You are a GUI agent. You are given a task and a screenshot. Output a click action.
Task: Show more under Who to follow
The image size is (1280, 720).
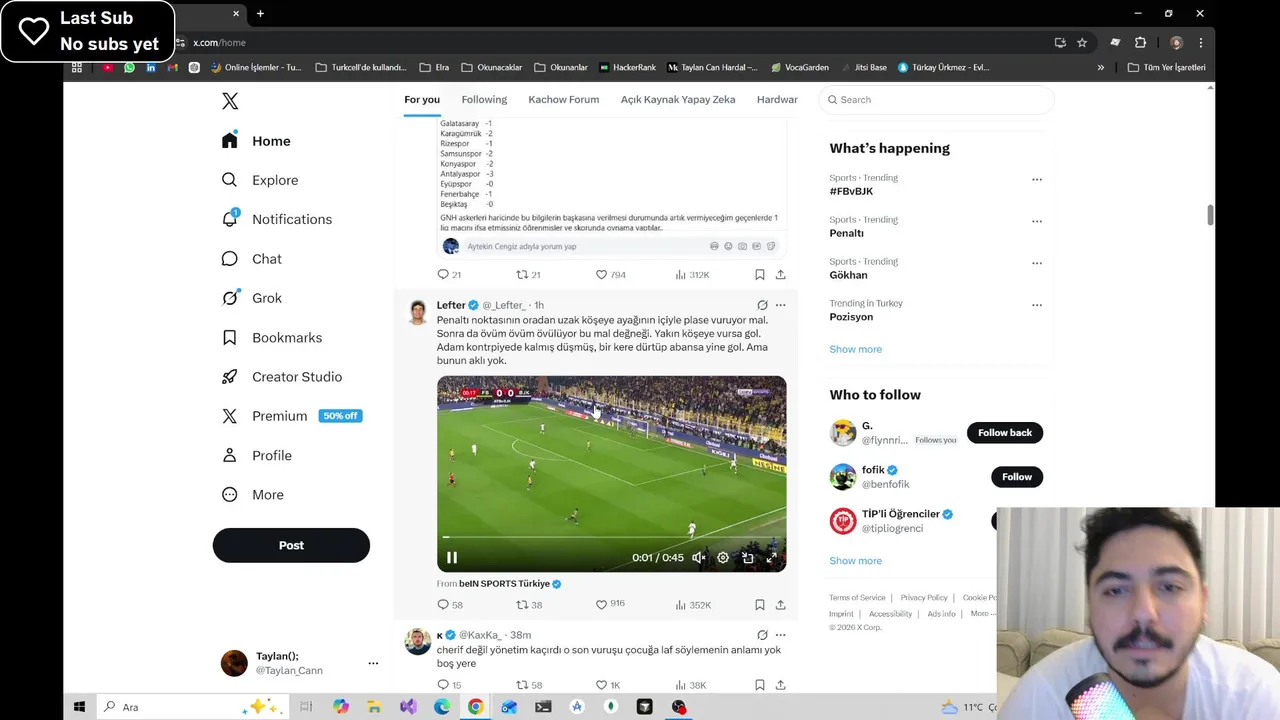(x=855, y=561)
